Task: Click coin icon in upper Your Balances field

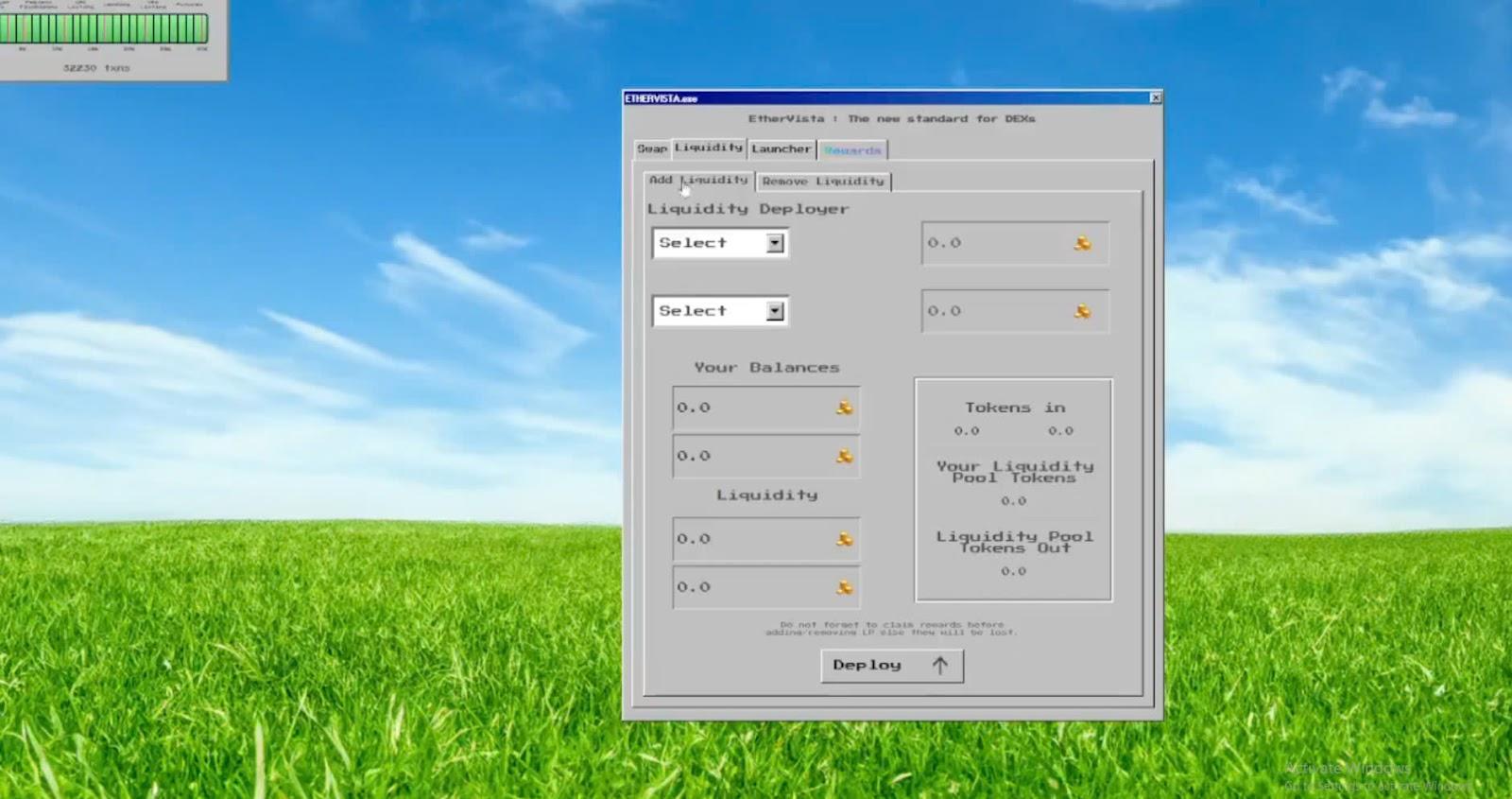Action: 844,408
